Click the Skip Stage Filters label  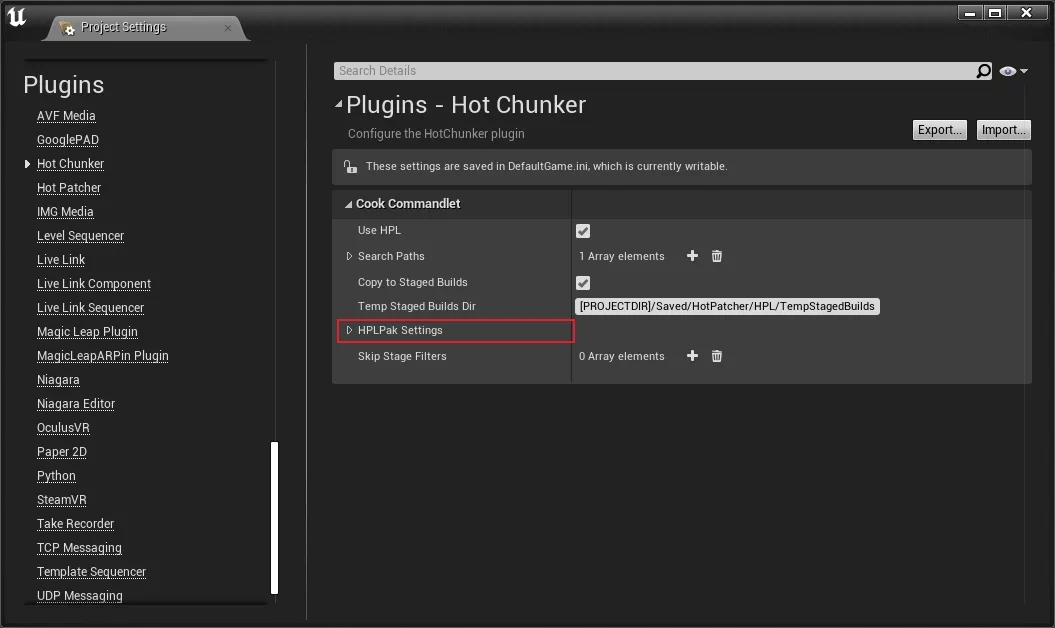click(402, 356)
